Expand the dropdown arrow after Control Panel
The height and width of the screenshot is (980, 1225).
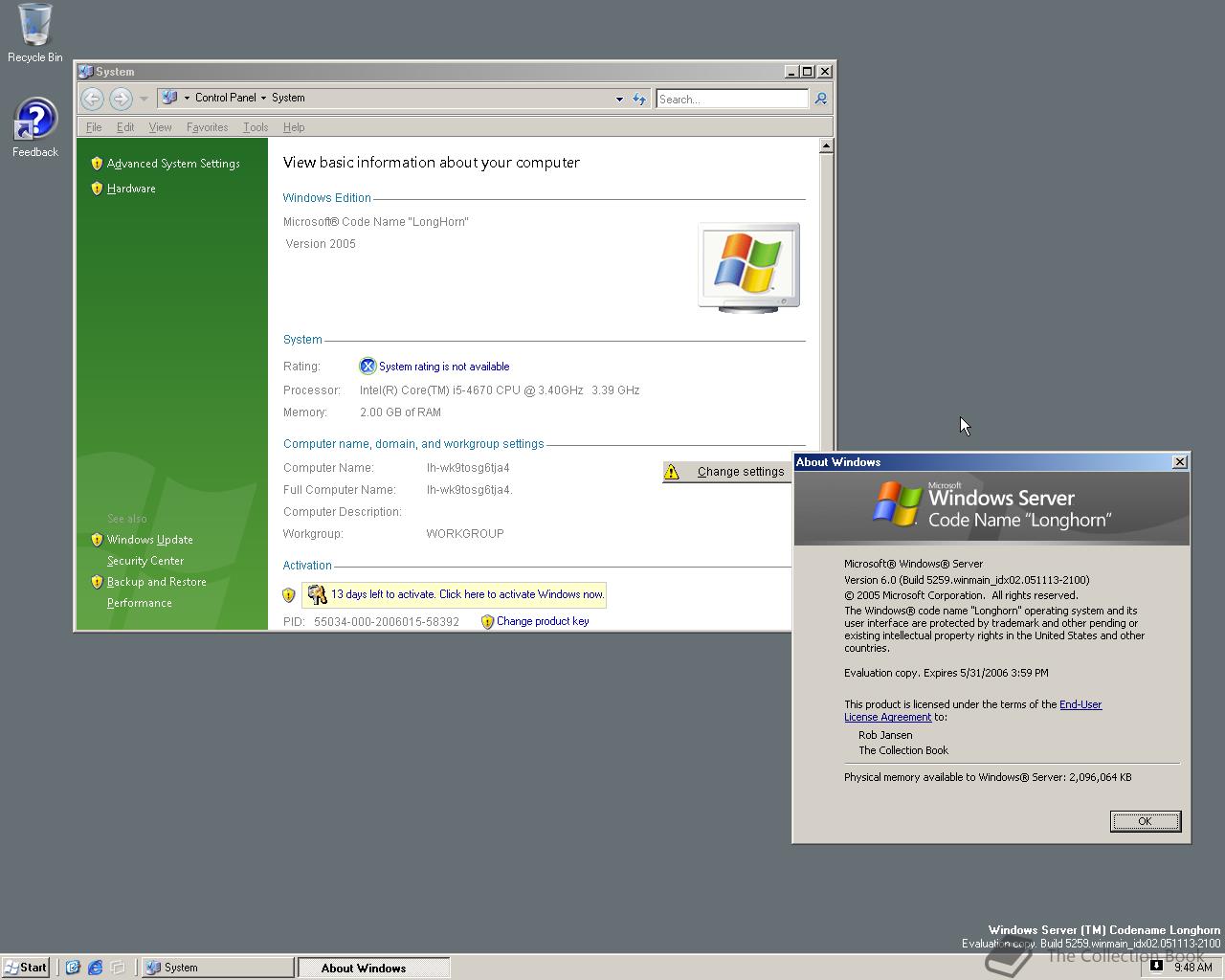tap(264, 98)
